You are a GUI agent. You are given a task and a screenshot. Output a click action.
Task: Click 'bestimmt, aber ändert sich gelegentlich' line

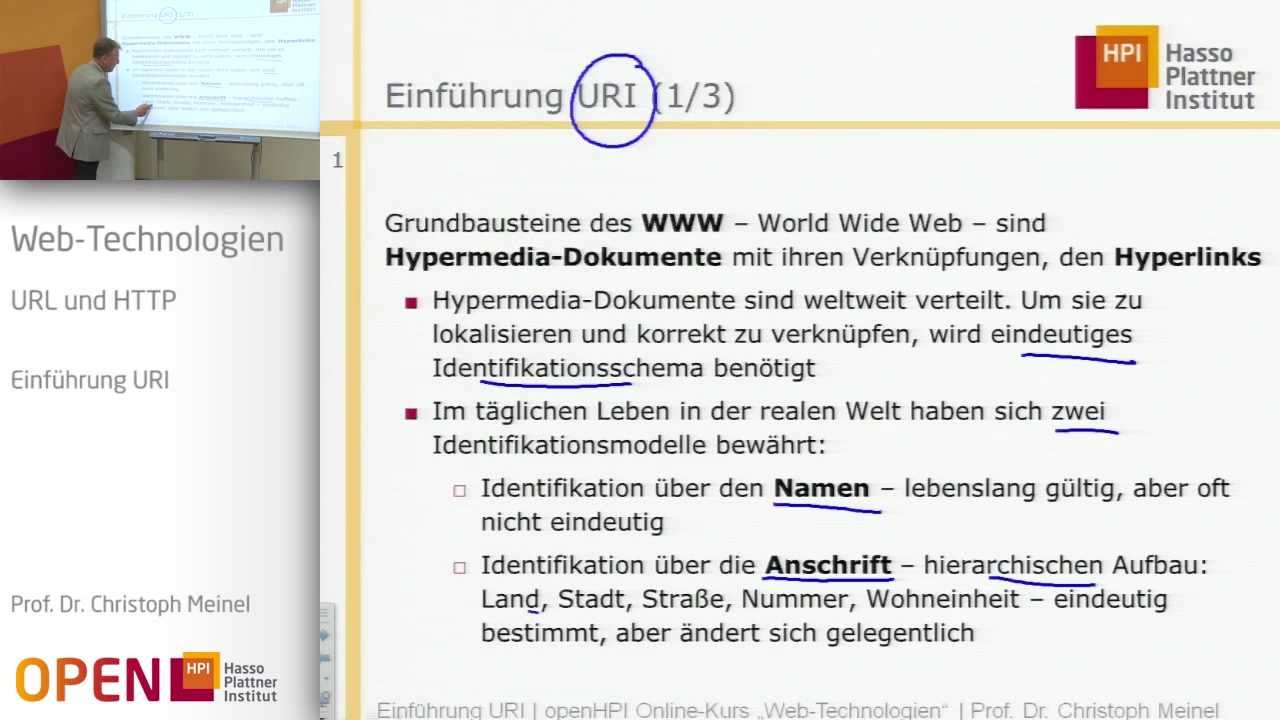[727, 633]
